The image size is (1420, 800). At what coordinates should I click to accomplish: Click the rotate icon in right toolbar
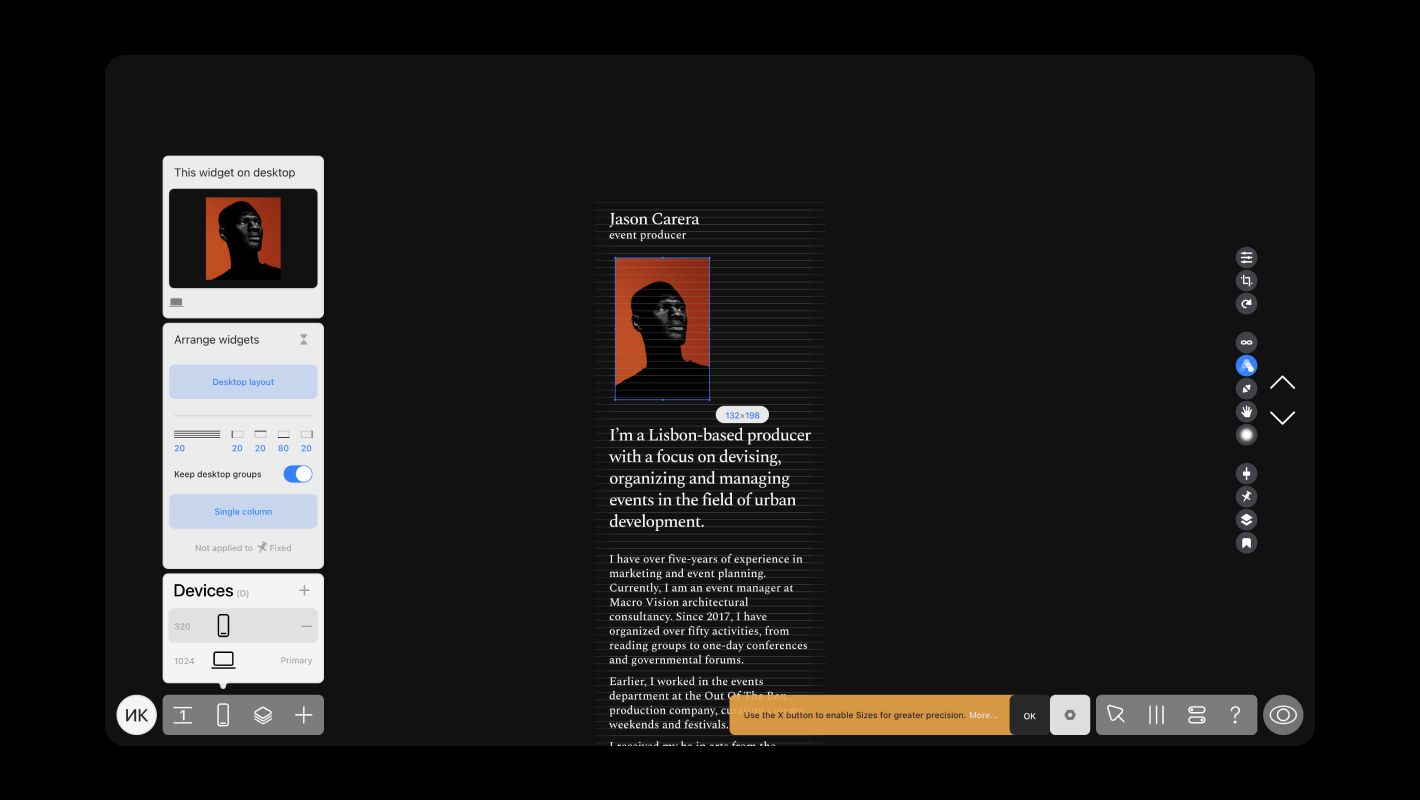[1246, 304]
